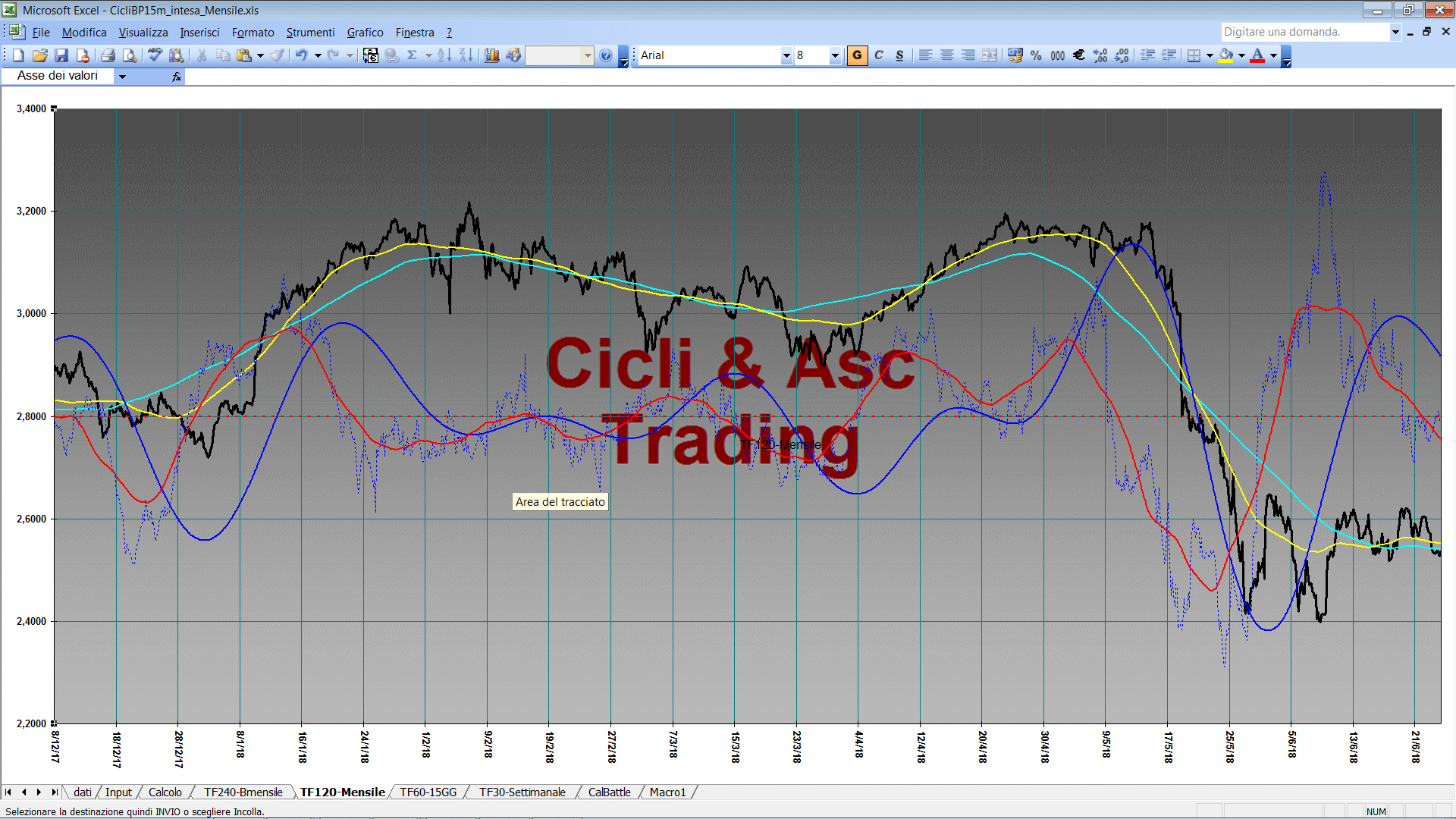This screenshot has width=1456, height=819.
Task: Click the Open file folder icon
Action: pyautogui.click(x=40, y=55)
